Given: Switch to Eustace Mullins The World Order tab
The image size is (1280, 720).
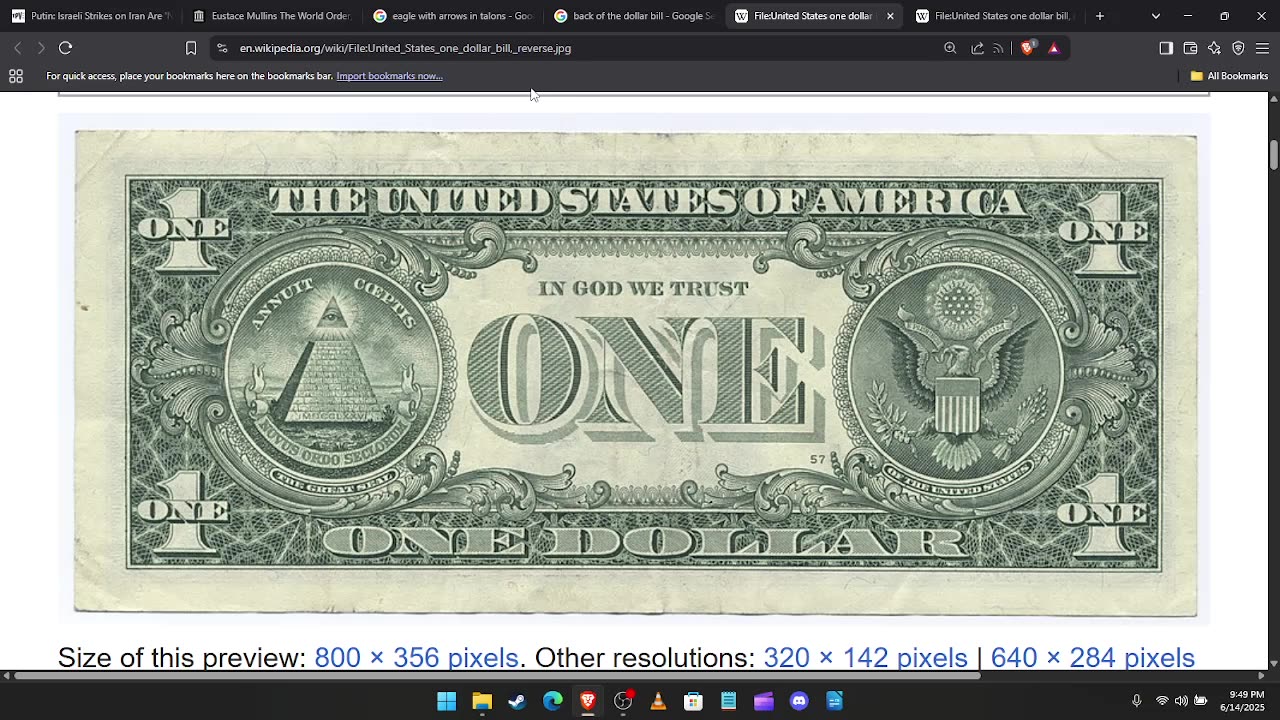Looking at the screenshot, I should [272, 16].
